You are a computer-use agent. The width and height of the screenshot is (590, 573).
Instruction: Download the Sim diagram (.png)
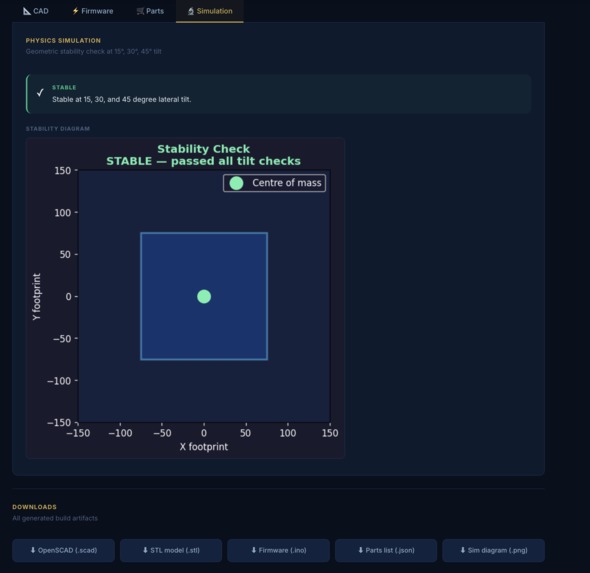click(x=493, y=550)
